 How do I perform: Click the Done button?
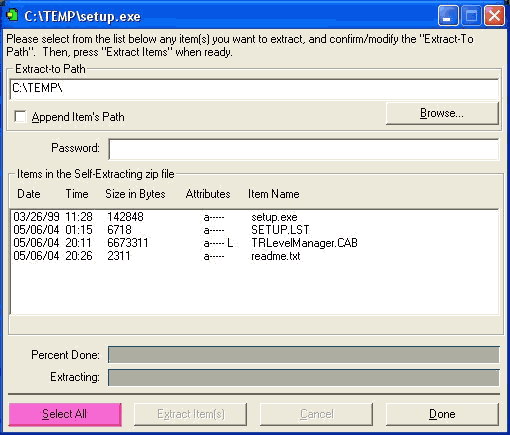[x=442, y=414]
